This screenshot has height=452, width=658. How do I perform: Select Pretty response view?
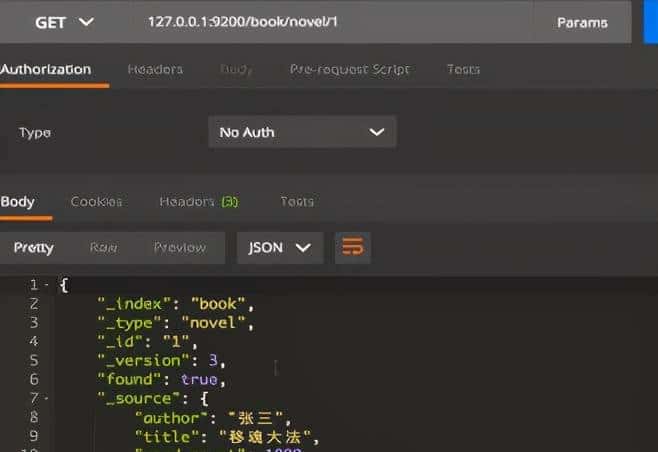coord(34,248)
